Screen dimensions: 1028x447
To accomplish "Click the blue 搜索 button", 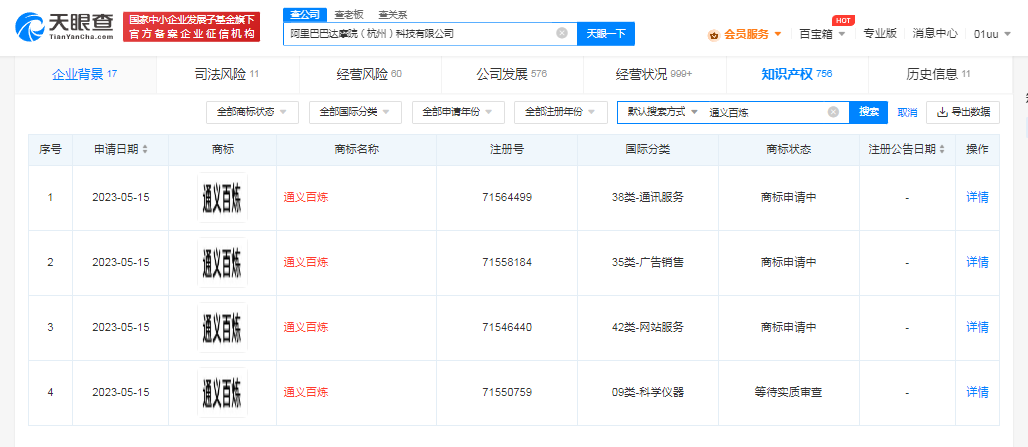I will [869, 112].
